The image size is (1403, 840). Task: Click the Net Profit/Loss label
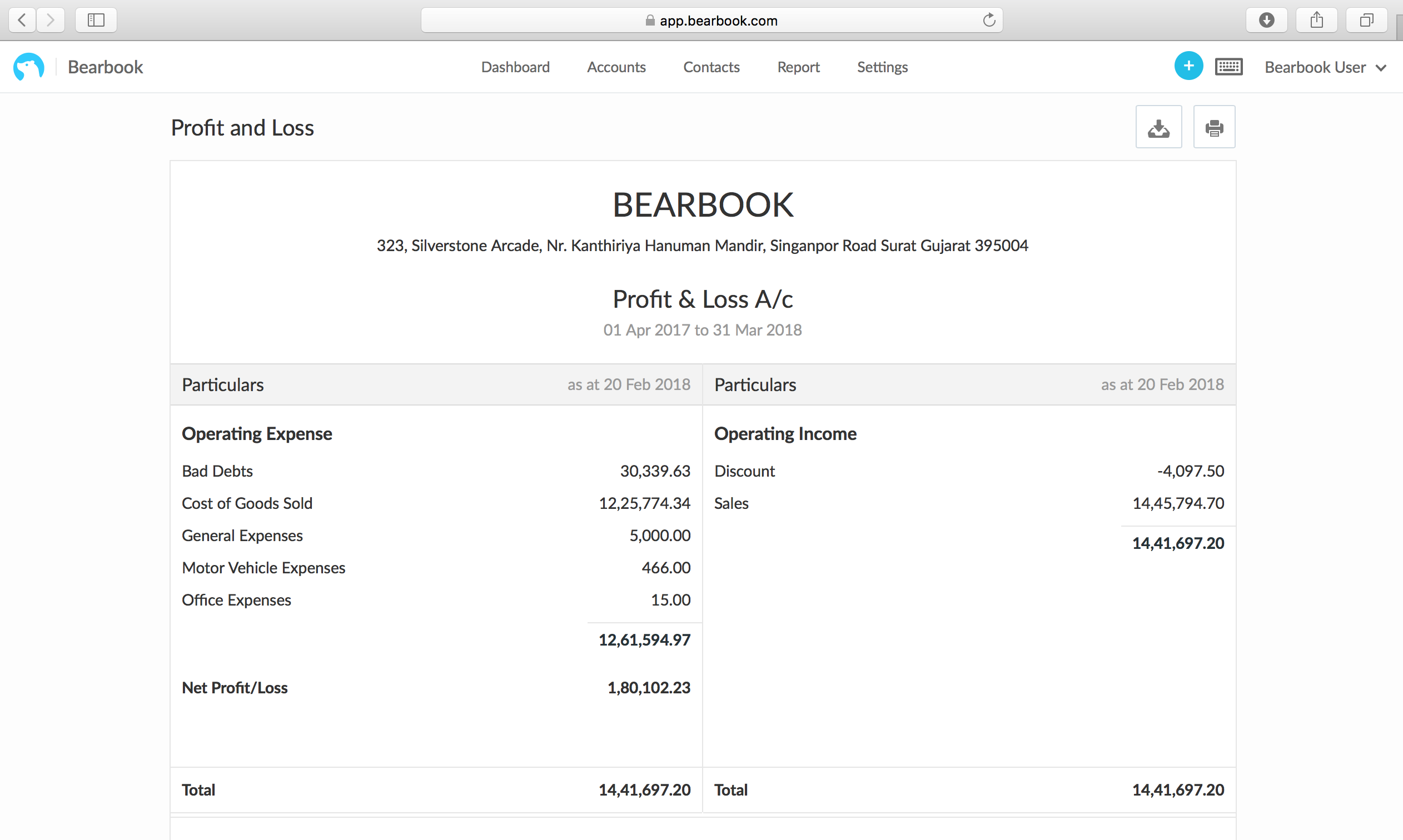tap(235, 688)
